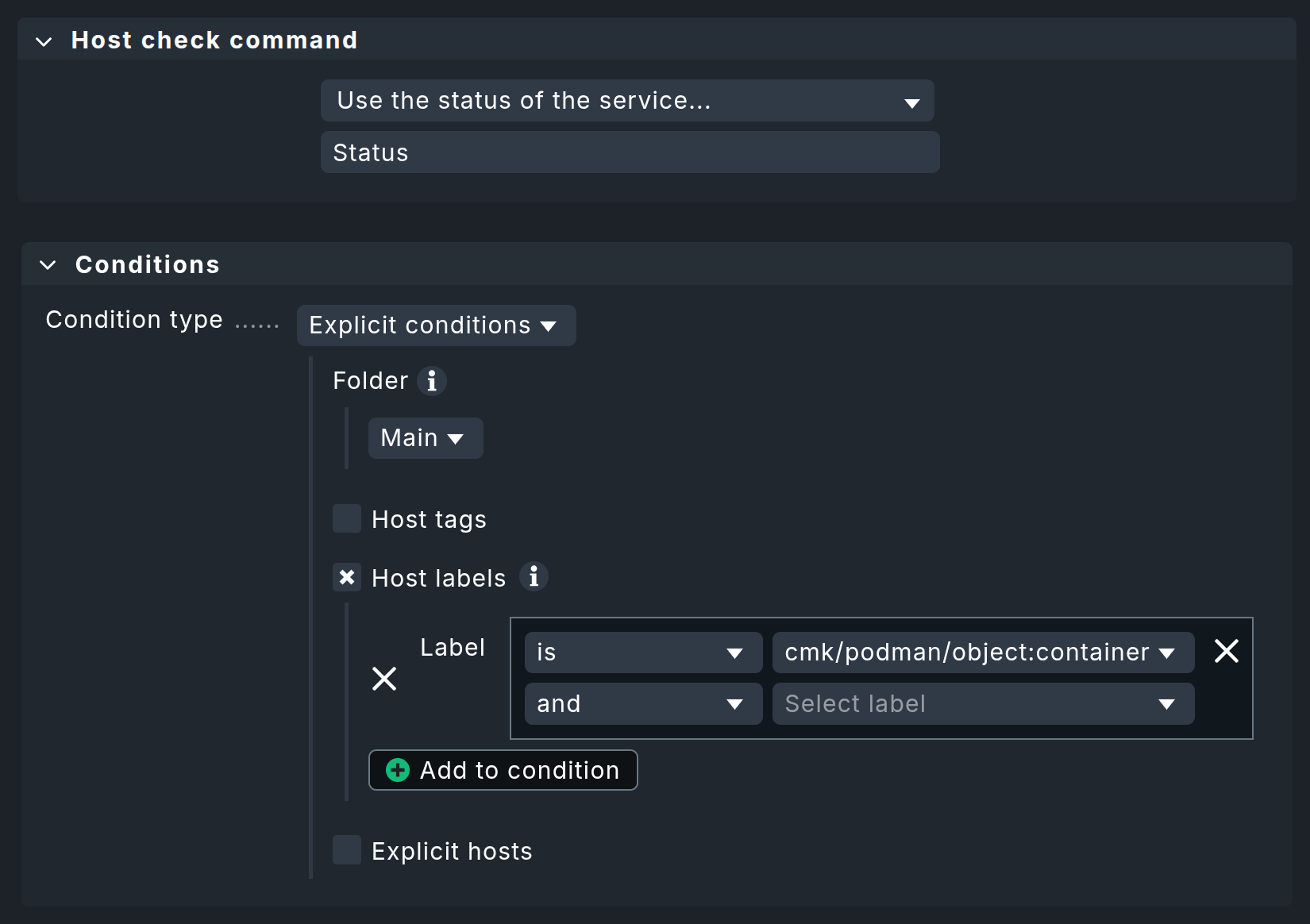The width and height of the screenshot is (1310, 924).
Task: Click the Folder info icon
Action: pos(431,381)
